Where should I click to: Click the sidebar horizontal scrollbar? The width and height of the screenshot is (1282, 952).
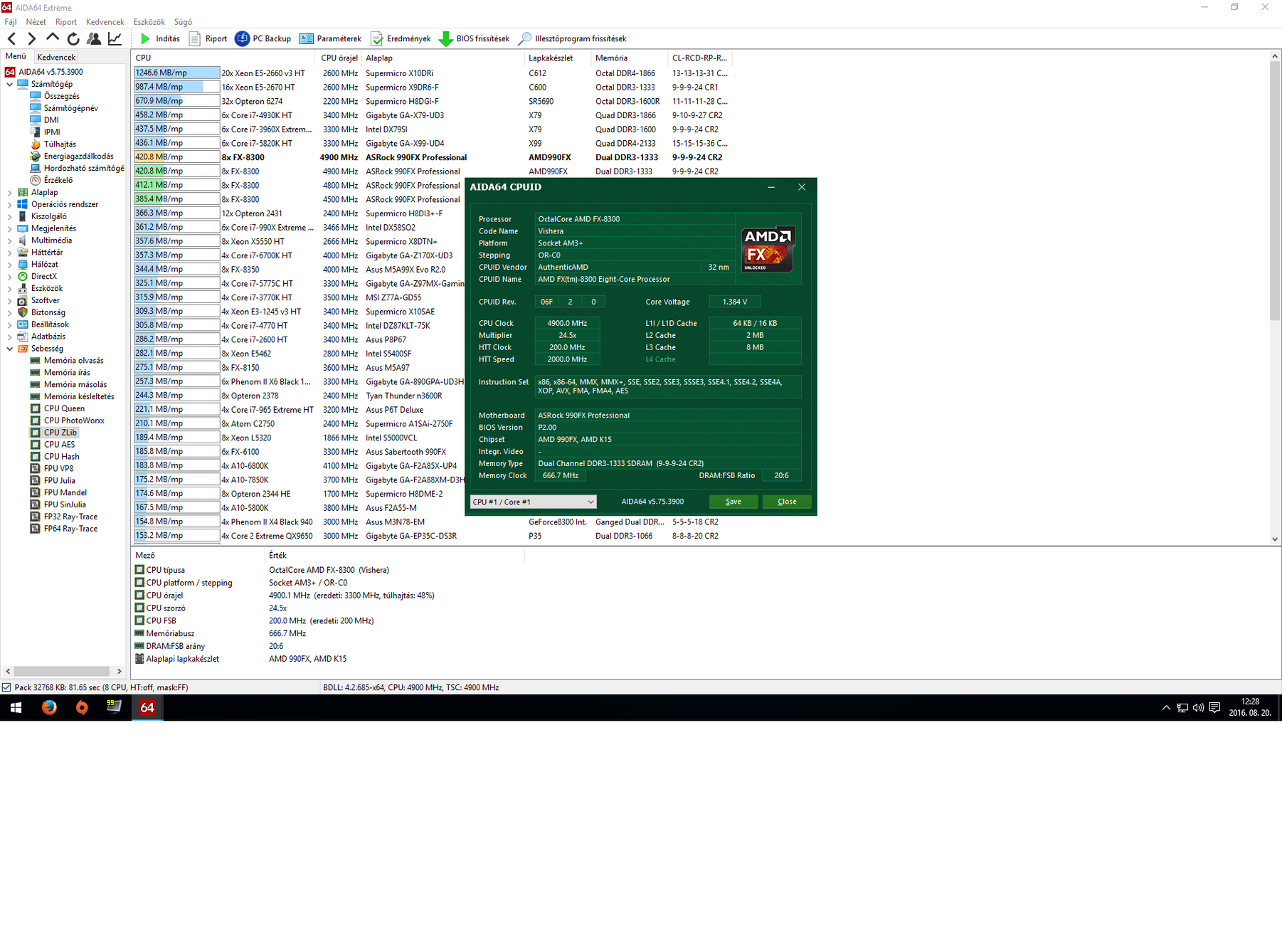(63, 671)
